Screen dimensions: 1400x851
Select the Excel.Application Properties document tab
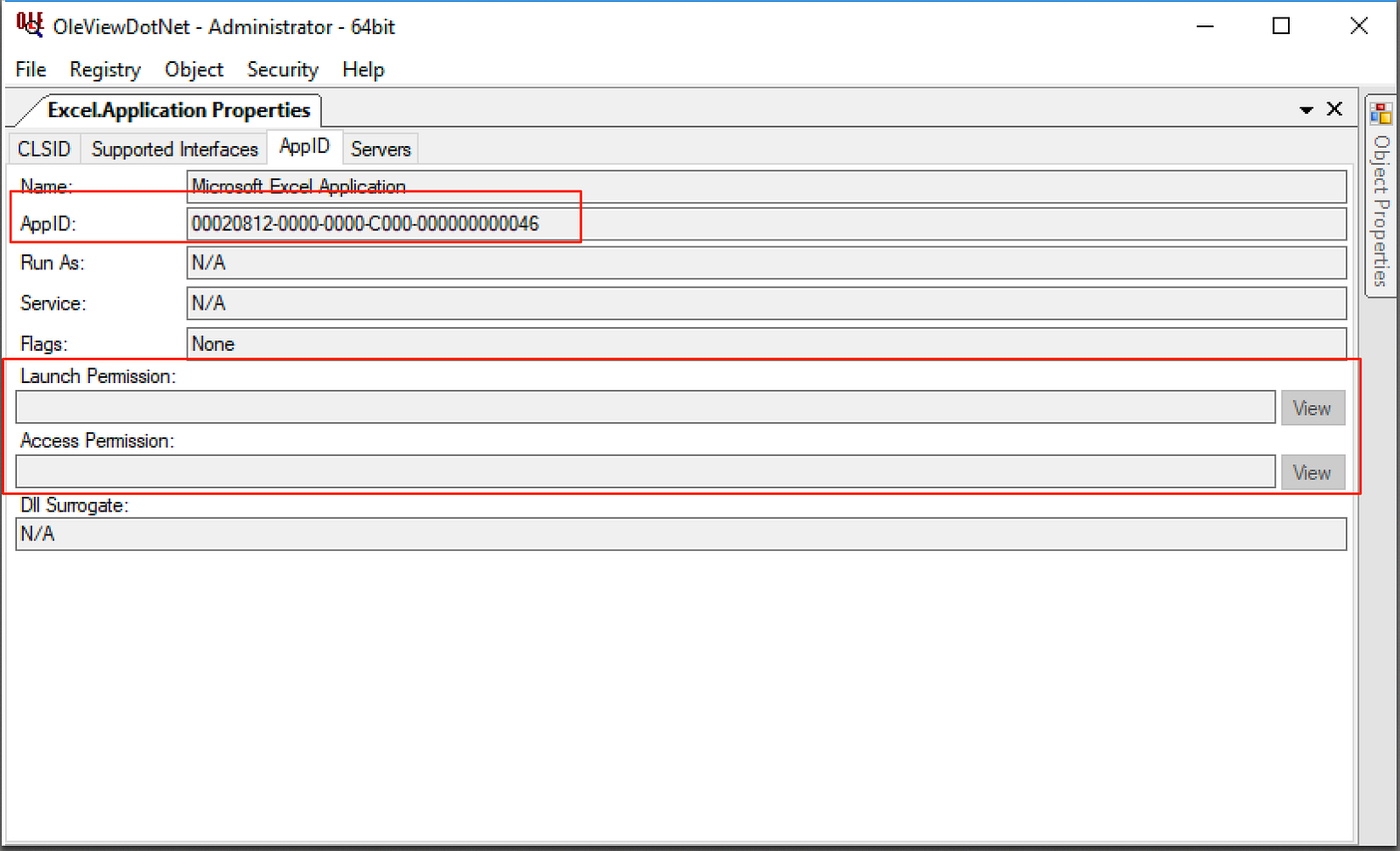click(x=178, y=110)
